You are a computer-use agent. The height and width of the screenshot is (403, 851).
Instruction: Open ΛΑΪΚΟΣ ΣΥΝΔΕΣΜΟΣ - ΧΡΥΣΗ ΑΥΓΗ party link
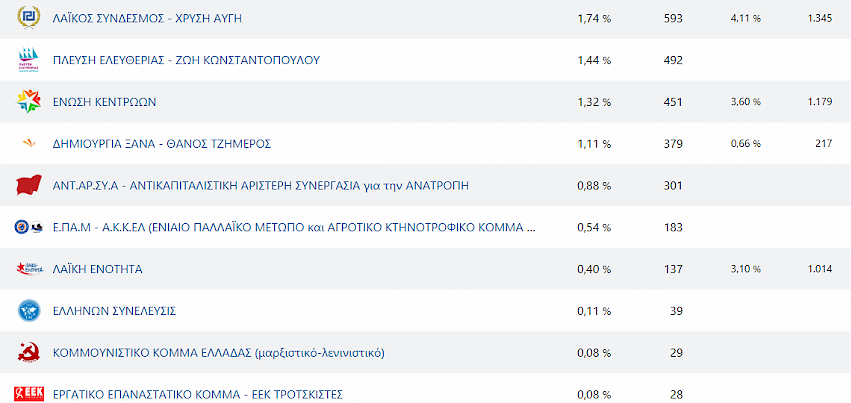[x=147, y=18]
